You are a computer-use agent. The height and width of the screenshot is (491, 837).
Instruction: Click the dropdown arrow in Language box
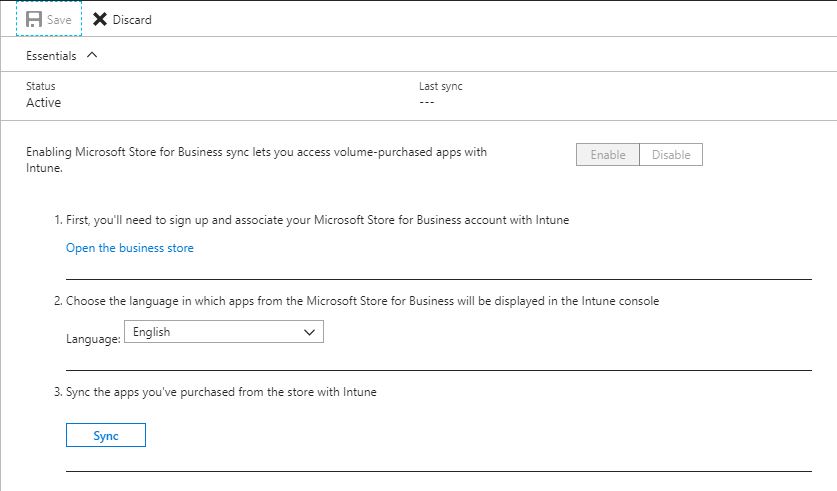coord(309,332)
